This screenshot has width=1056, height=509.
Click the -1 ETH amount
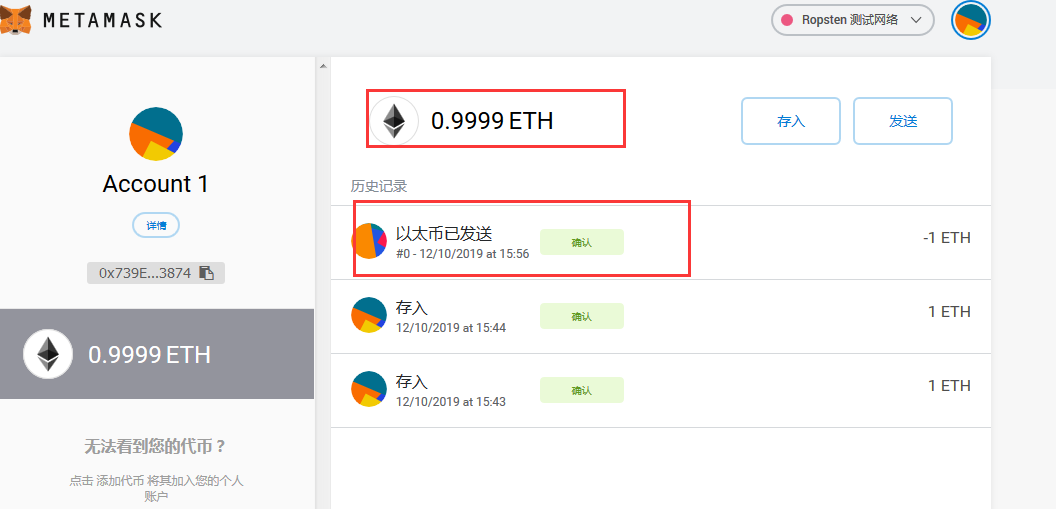[x=947, y=238]
